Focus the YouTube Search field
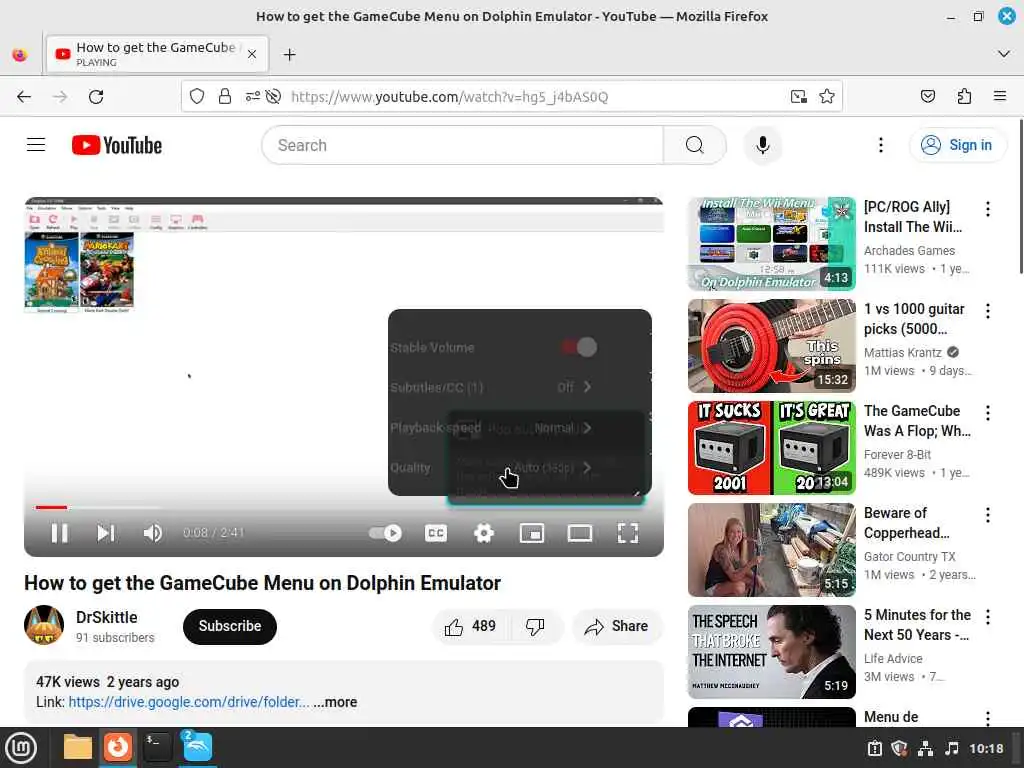Image resolution: width=1024 pixels, height=768 pixels. 462,145
